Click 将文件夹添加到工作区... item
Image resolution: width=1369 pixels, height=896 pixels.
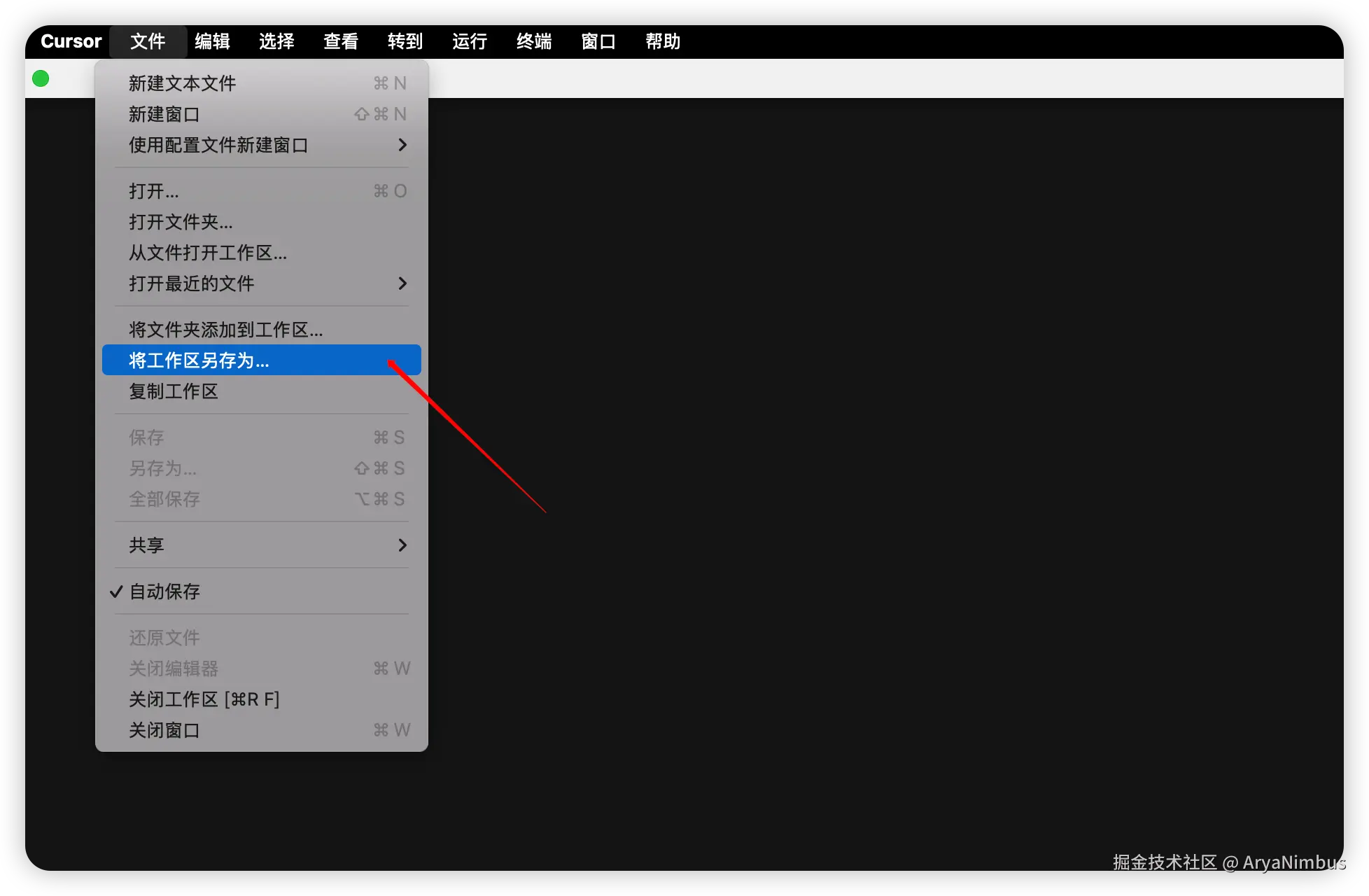pos(225,330)
